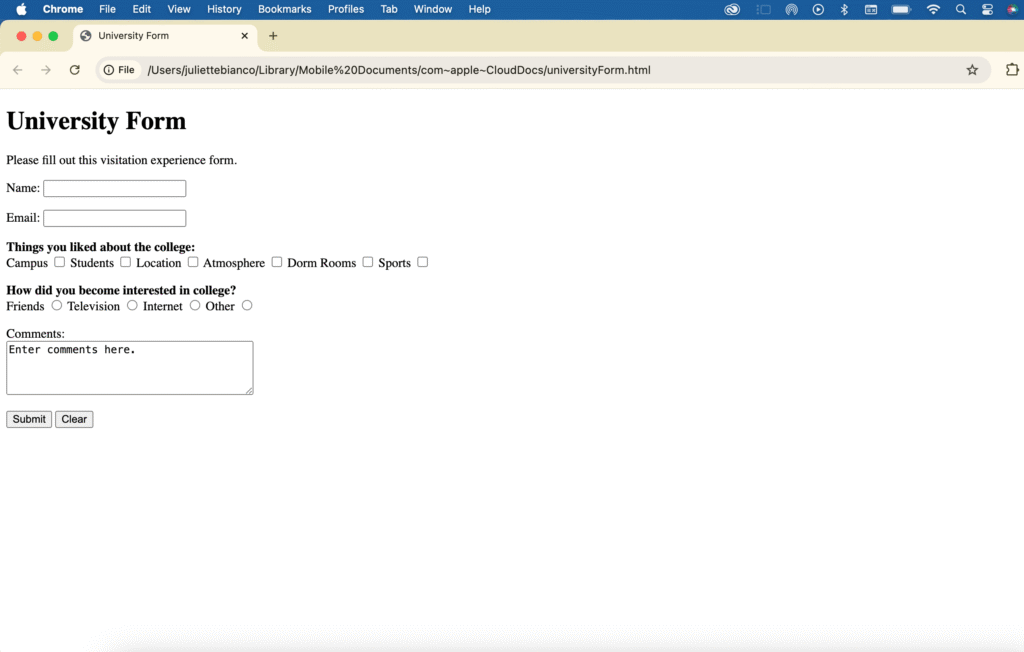Reload the page with the refresh icon
Image resolution: width=1024 pixels, height=652 pixels.
coord(74,70)
